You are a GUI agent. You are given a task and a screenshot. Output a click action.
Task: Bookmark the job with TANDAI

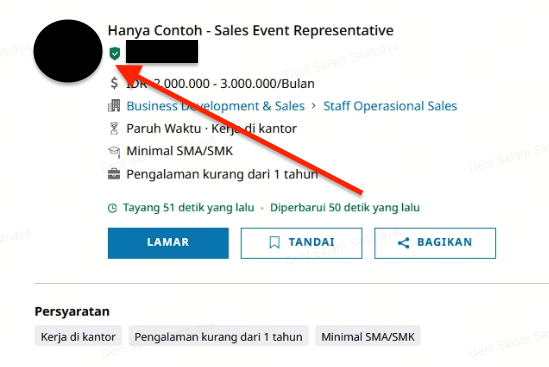[301, 243]
